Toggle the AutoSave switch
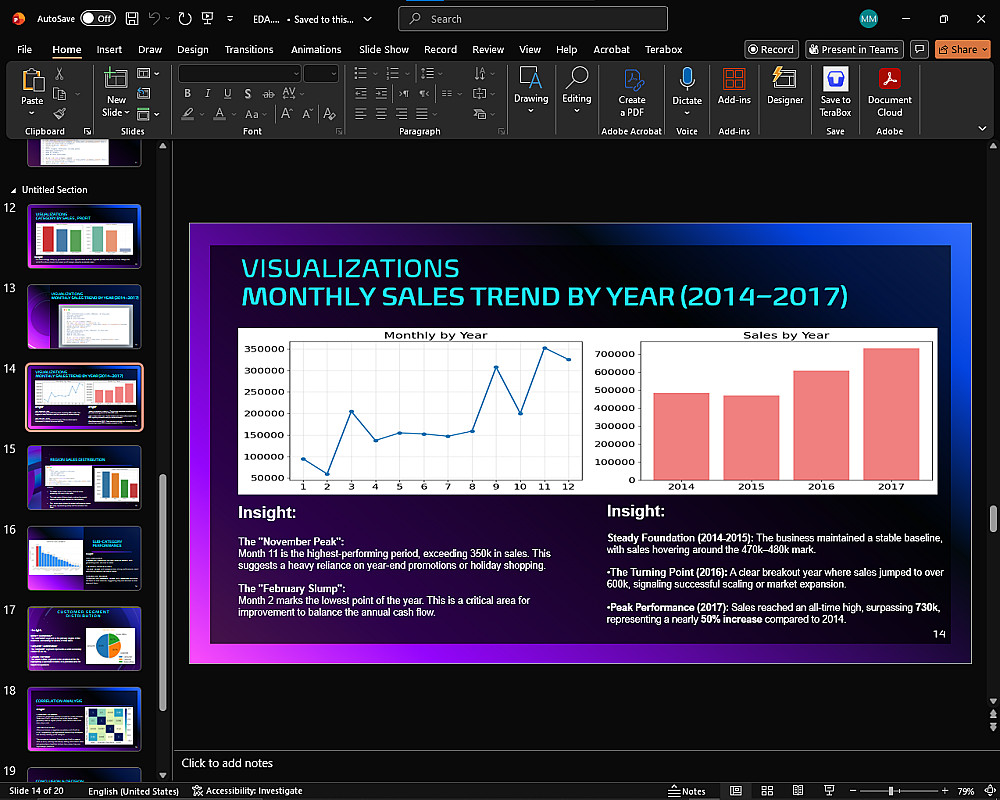Screen dimensions: 1000x800 (98, 18)
